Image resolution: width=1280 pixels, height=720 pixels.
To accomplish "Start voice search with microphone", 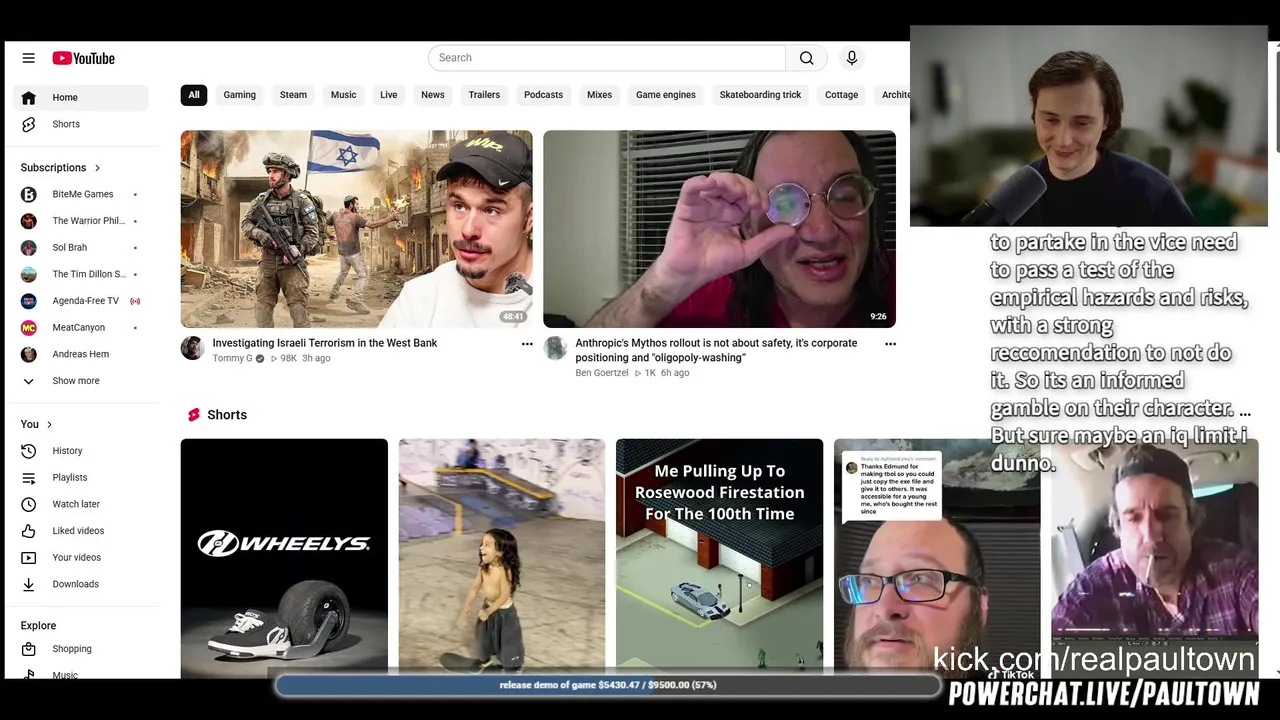I will coord(852,58).
